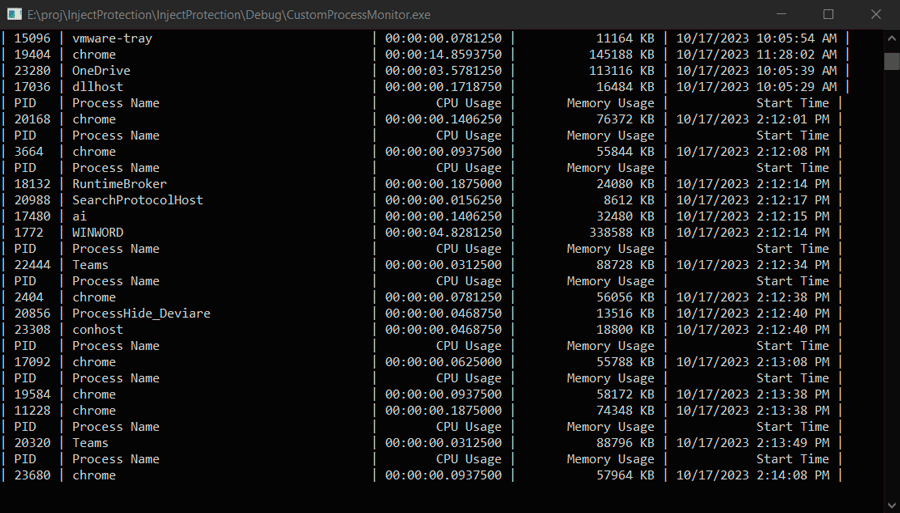
Task: Select PID 17480
Action: coord(32,216)
